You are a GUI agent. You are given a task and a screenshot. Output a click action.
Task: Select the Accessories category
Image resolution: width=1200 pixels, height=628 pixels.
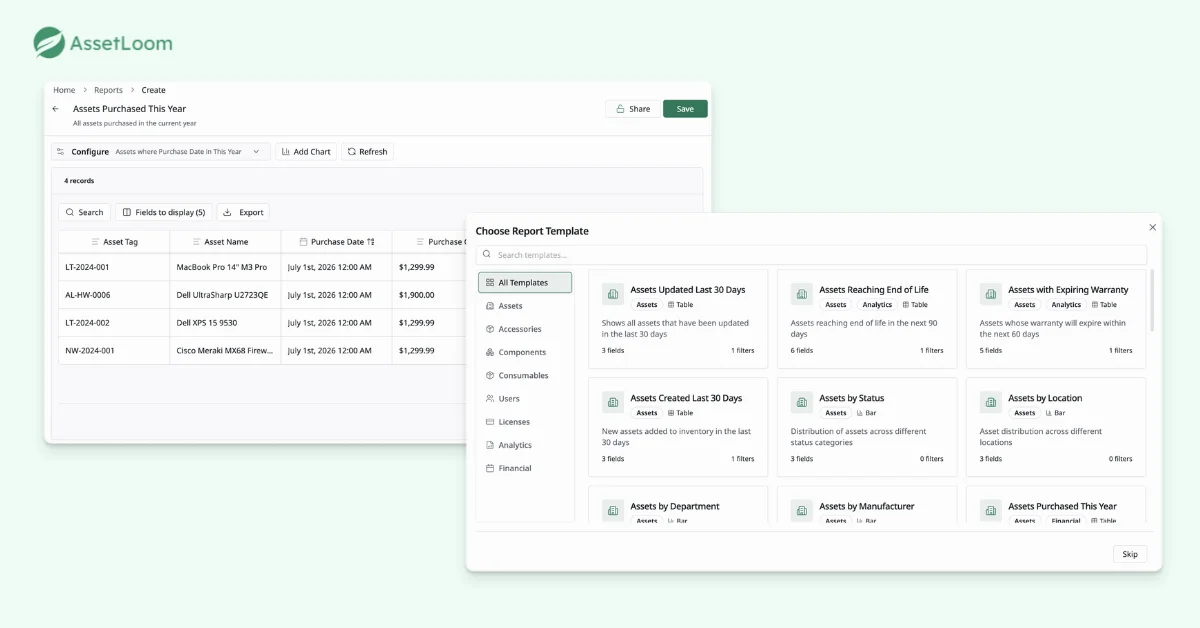(525, 329)
